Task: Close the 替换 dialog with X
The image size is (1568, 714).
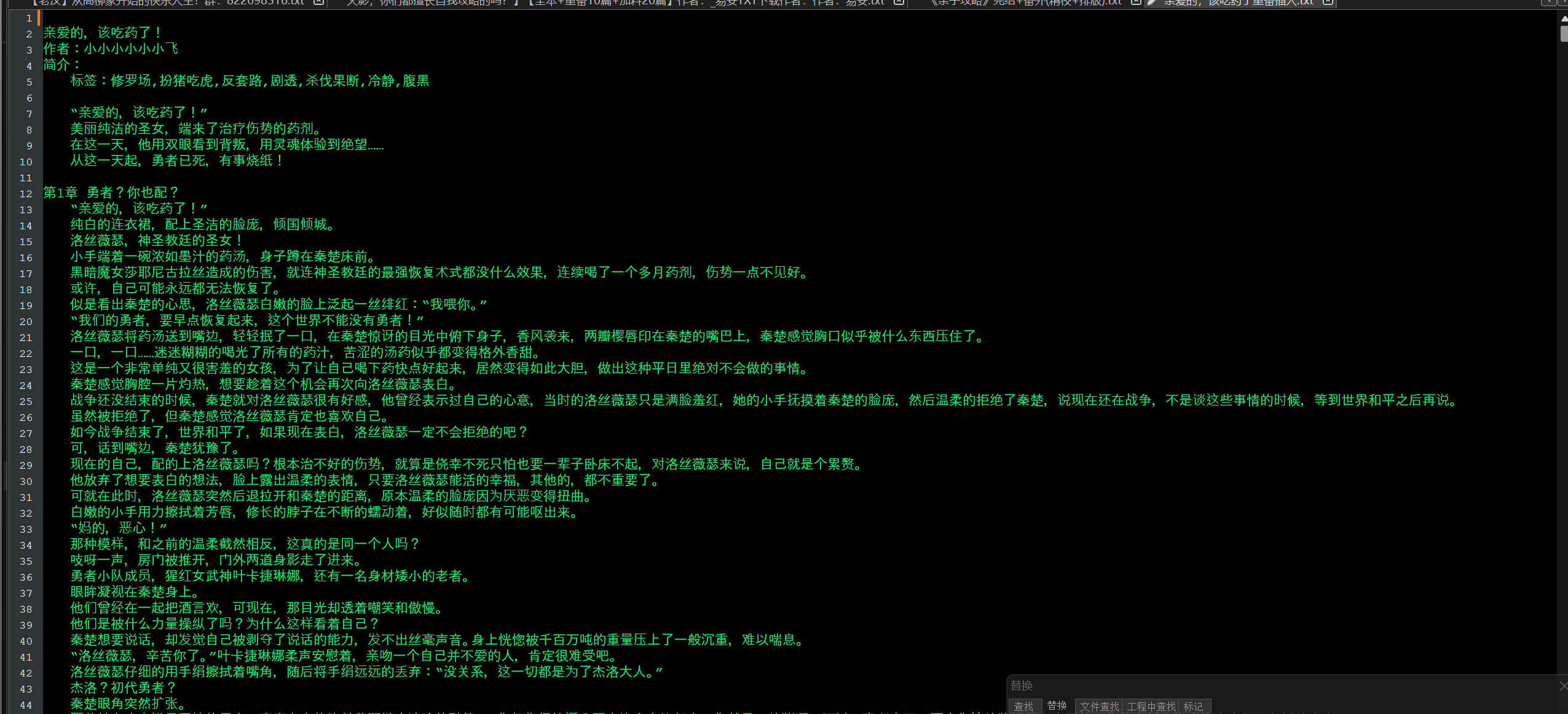Action: (1563, 686)
